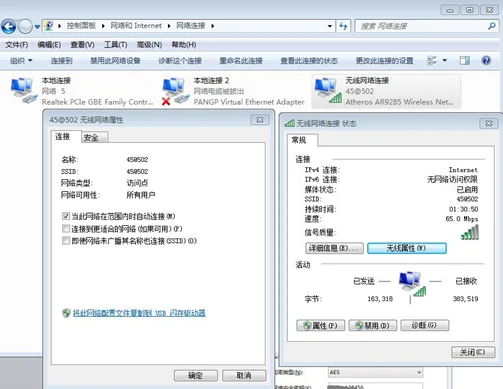
Task: Click the 01:30:50 duration value
Action: [x=463, y=209]
